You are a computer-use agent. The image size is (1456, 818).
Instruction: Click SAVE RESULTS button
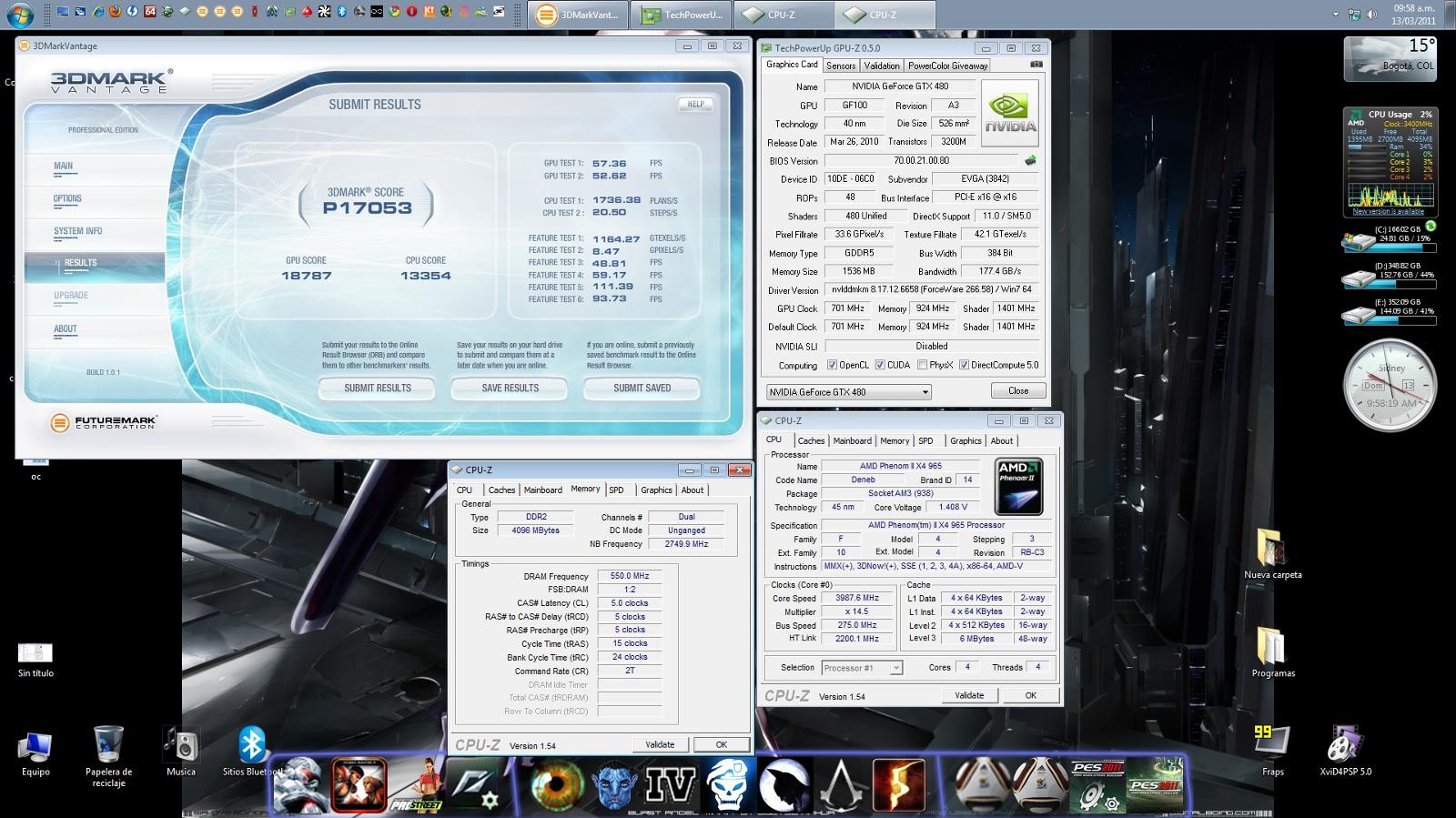coord(510,389)
